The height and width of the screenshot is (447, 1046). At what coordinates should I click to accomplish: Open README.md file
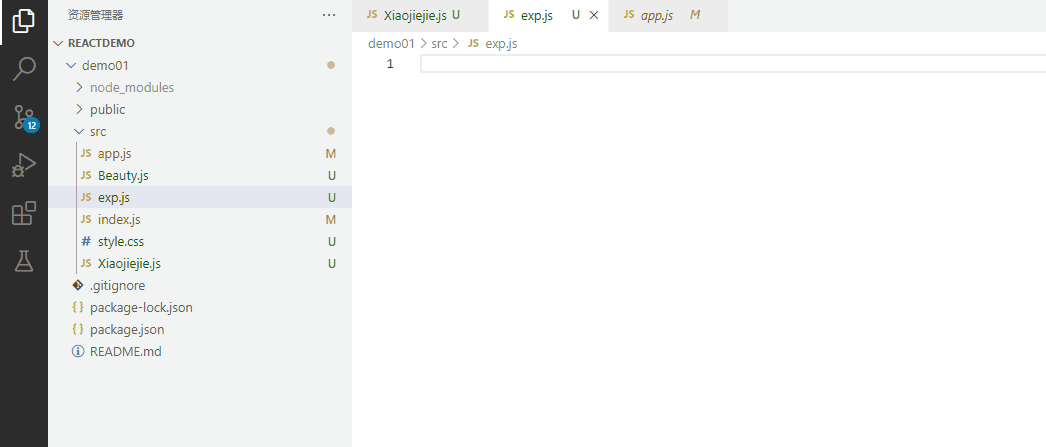click(x=200, y=351)
